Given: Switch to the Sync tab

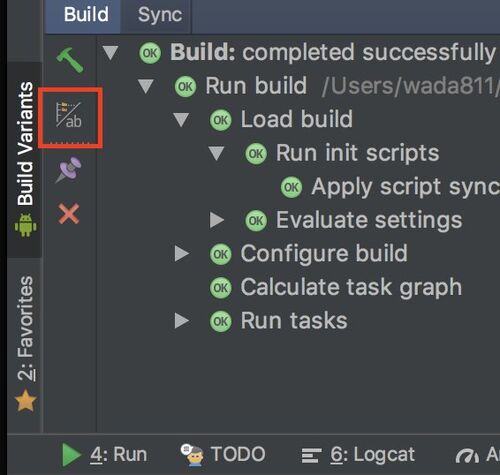Looking at the screenshot, I should [160, 15].
